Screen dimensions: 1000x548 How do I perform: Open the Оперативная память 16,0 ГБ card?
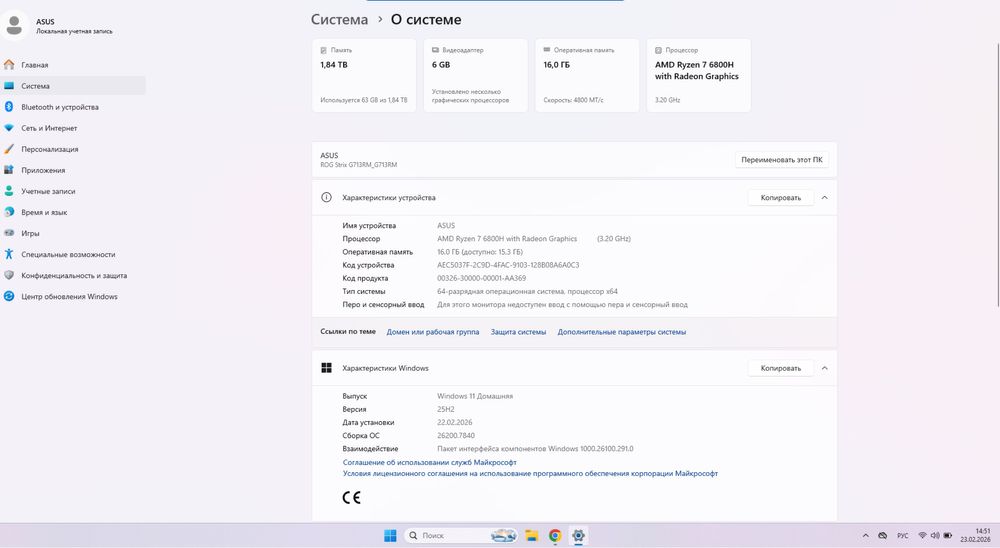587,75
